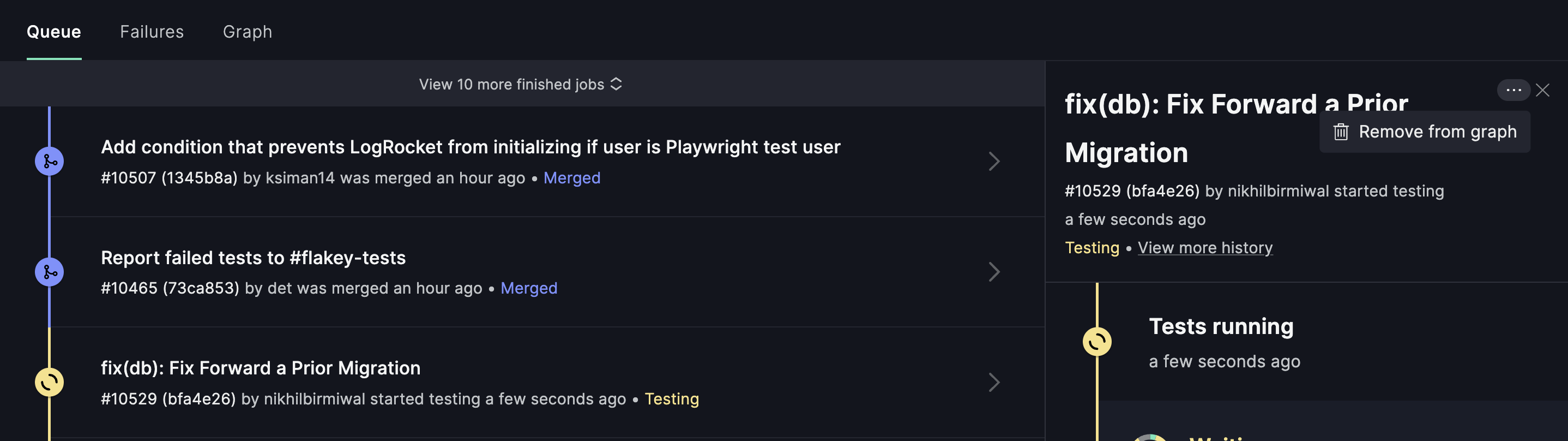Expand View 10 more finished jobs
This screenshot has height=441, width=1568.
coord(511,84)
